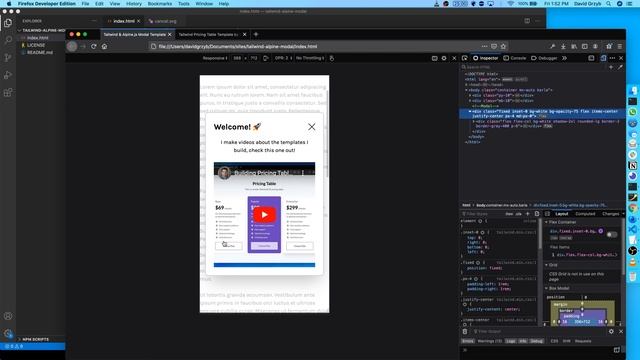Pick a color with the eyedropper icon
Screen dimensions: 640x360
coord(620,67)
